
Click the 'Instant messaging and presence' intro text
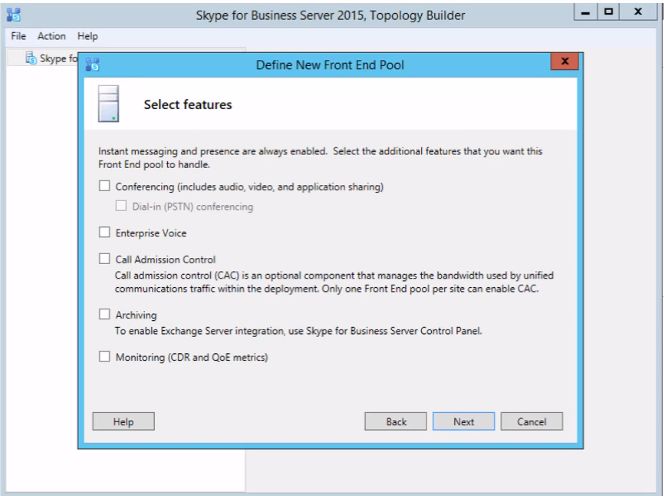(320, 158)
